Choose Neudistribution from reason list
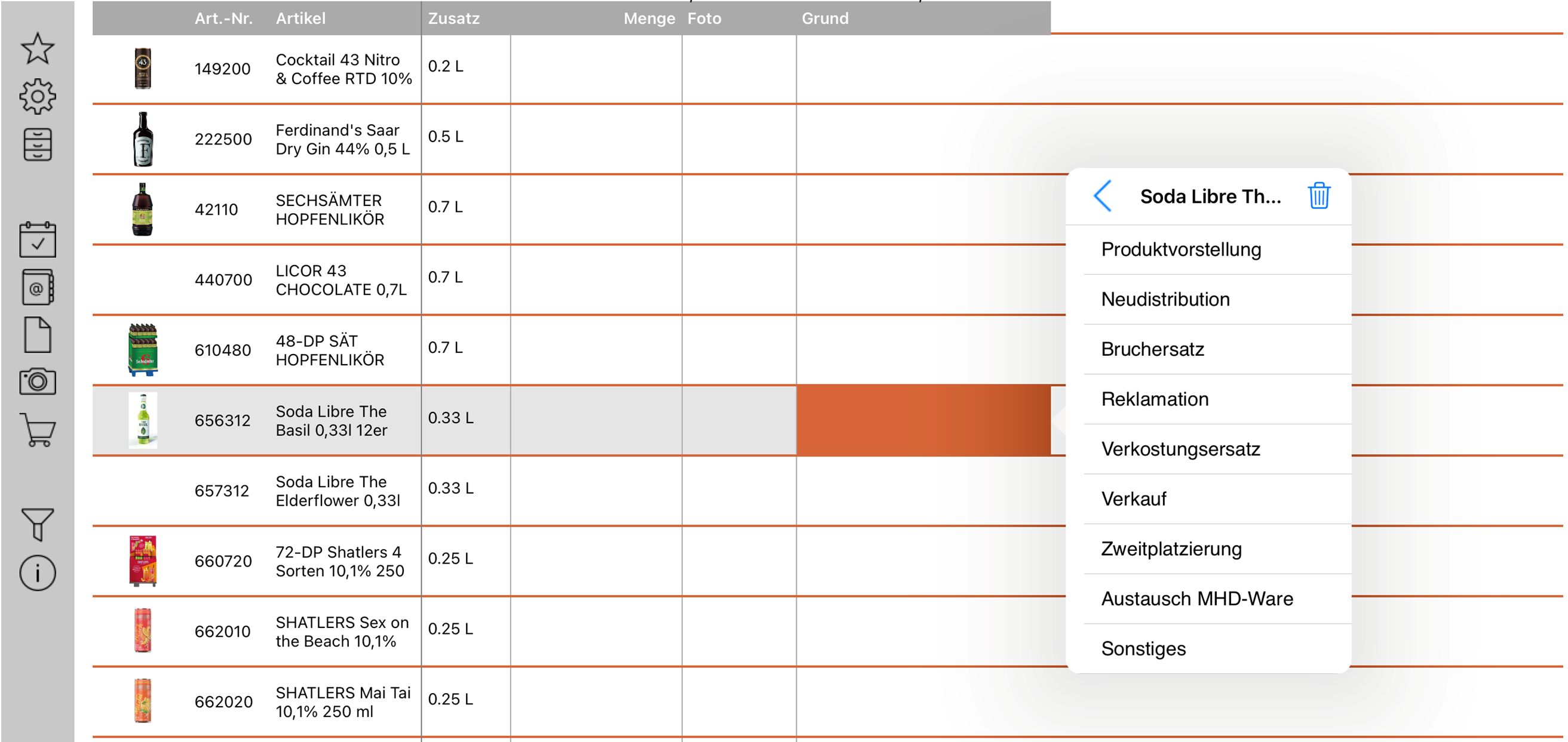The height and width of the screenshot is (742, 1568). tap(1165, 299)
